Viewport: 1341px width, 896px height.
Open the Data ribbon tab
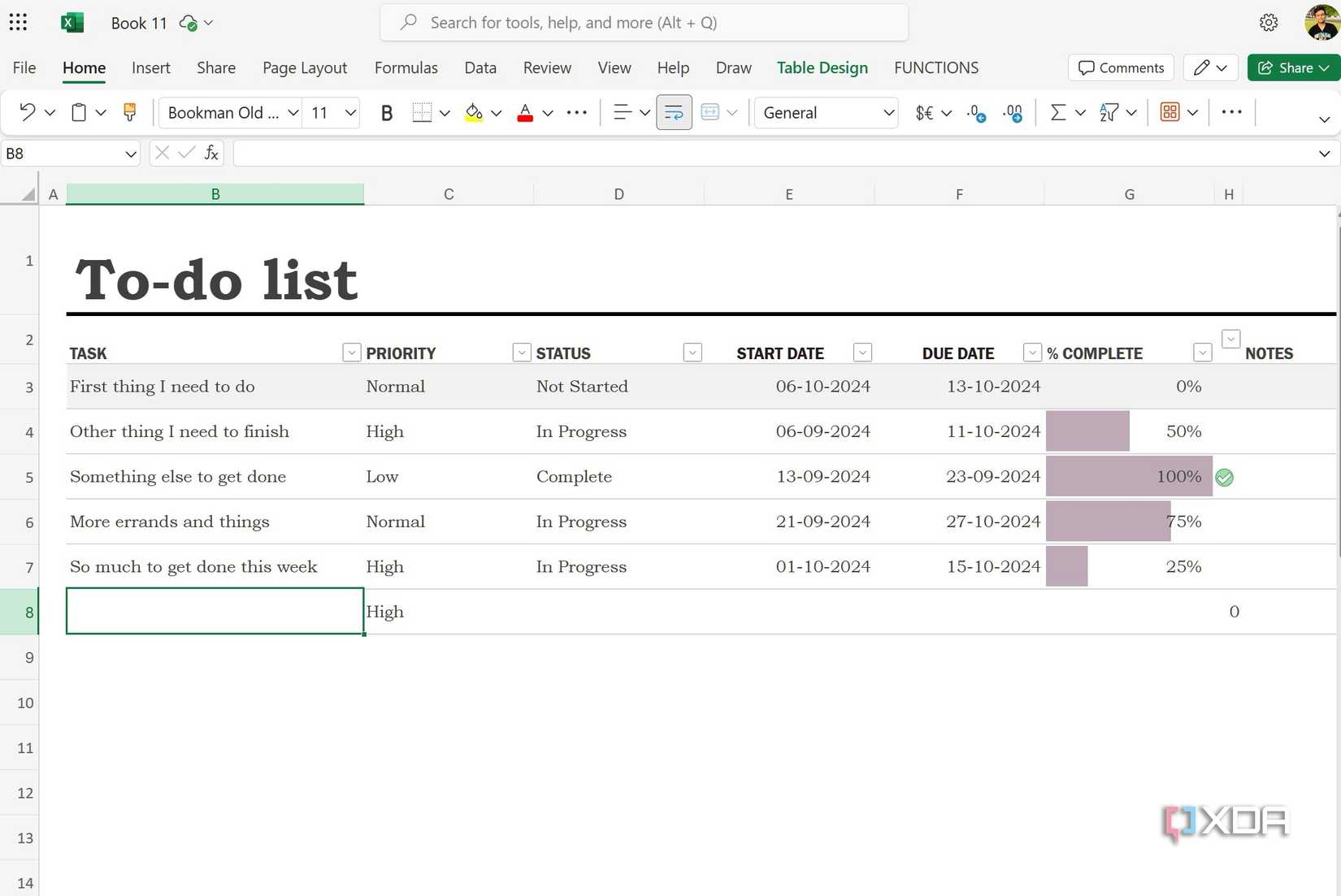tap(480, 67)
